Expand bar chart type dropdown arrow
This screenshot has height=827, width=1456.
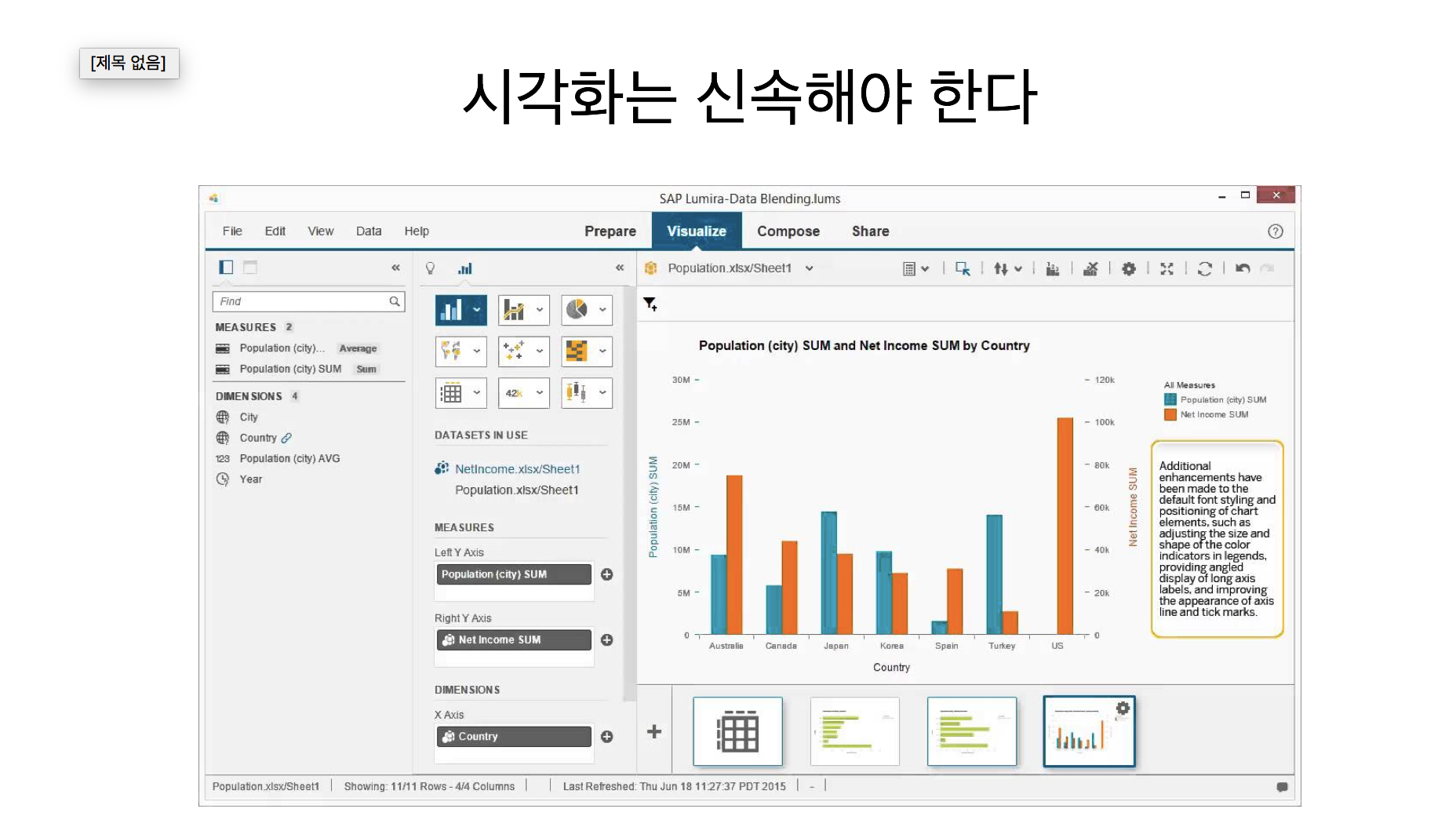tap(476, 310)
